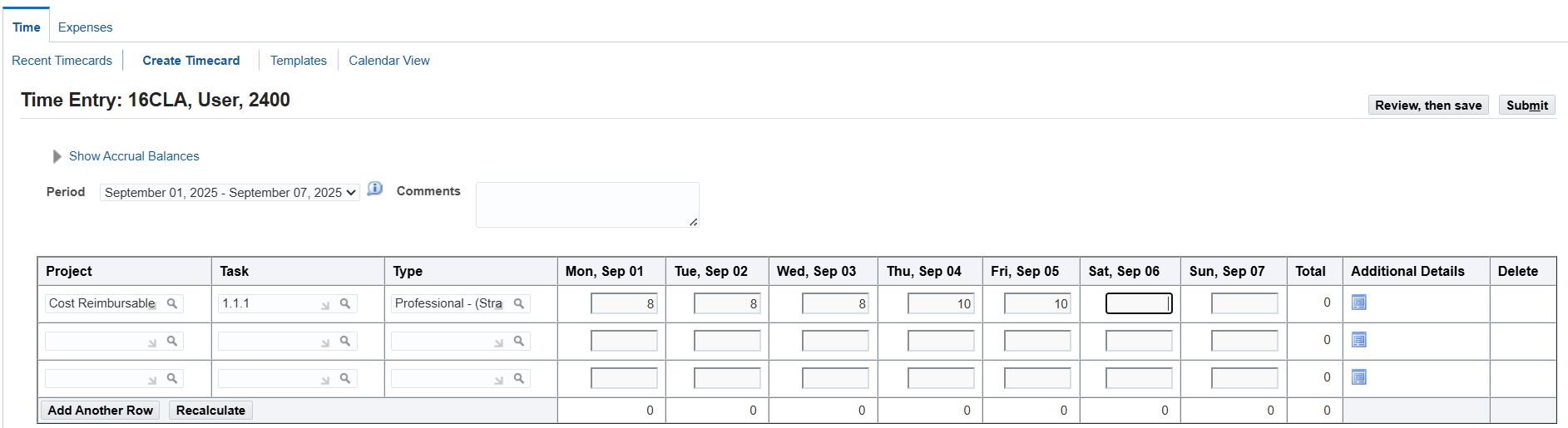
Task: Click into the Comments text box
Action: (x=586, y=204)
